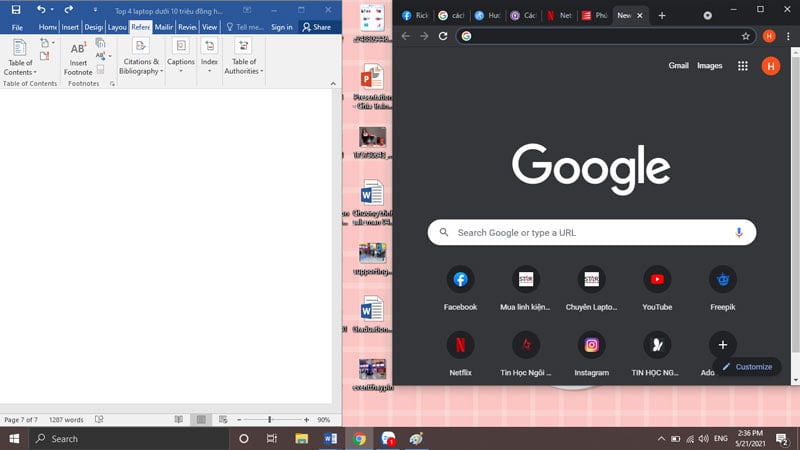800x450 pixels.
Task: Open the Netflix shortcut tile
Action: (460, 345)
